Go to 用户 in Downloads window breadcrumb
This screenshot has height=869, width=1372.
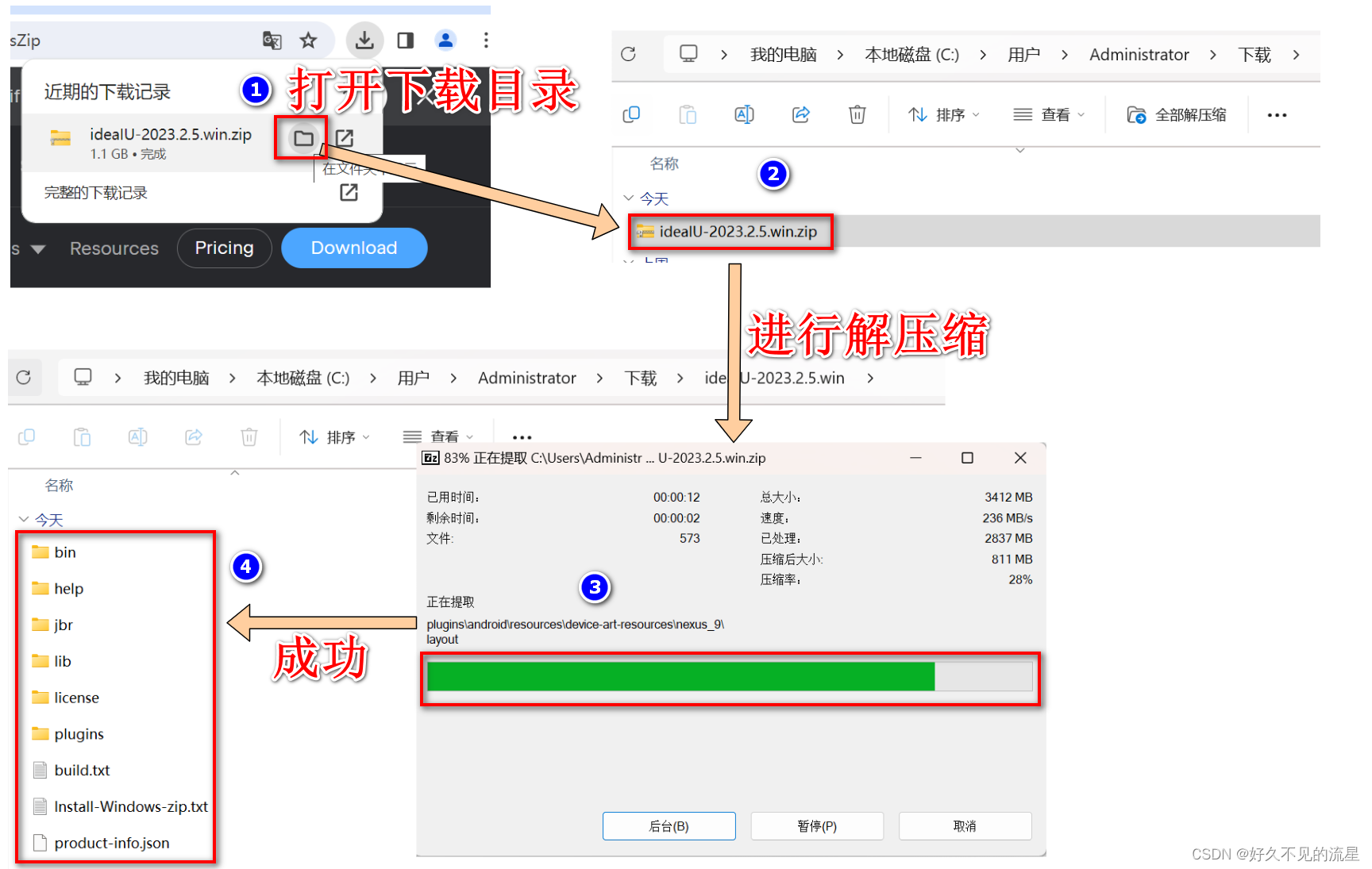pos(1023,55)
